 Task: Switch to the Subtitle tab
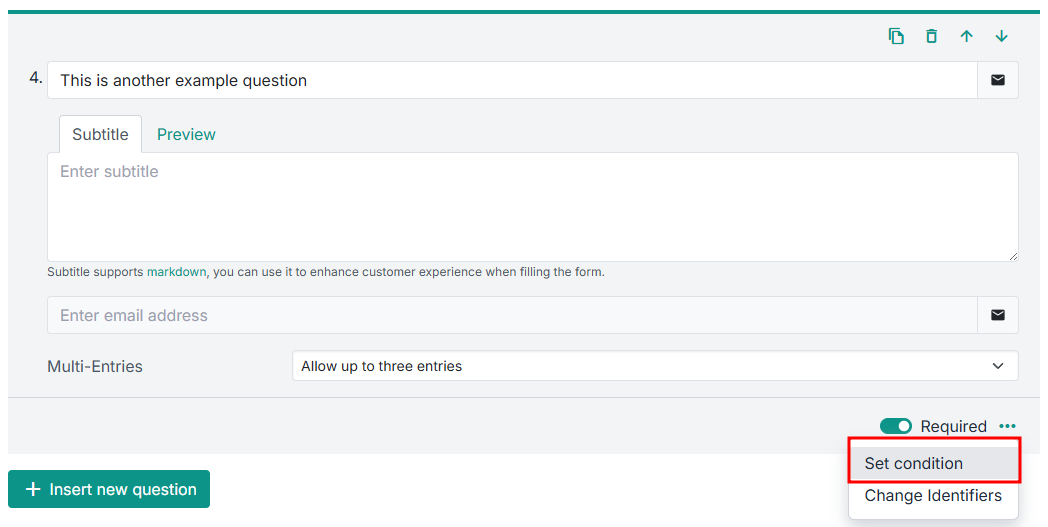[100, 134]
